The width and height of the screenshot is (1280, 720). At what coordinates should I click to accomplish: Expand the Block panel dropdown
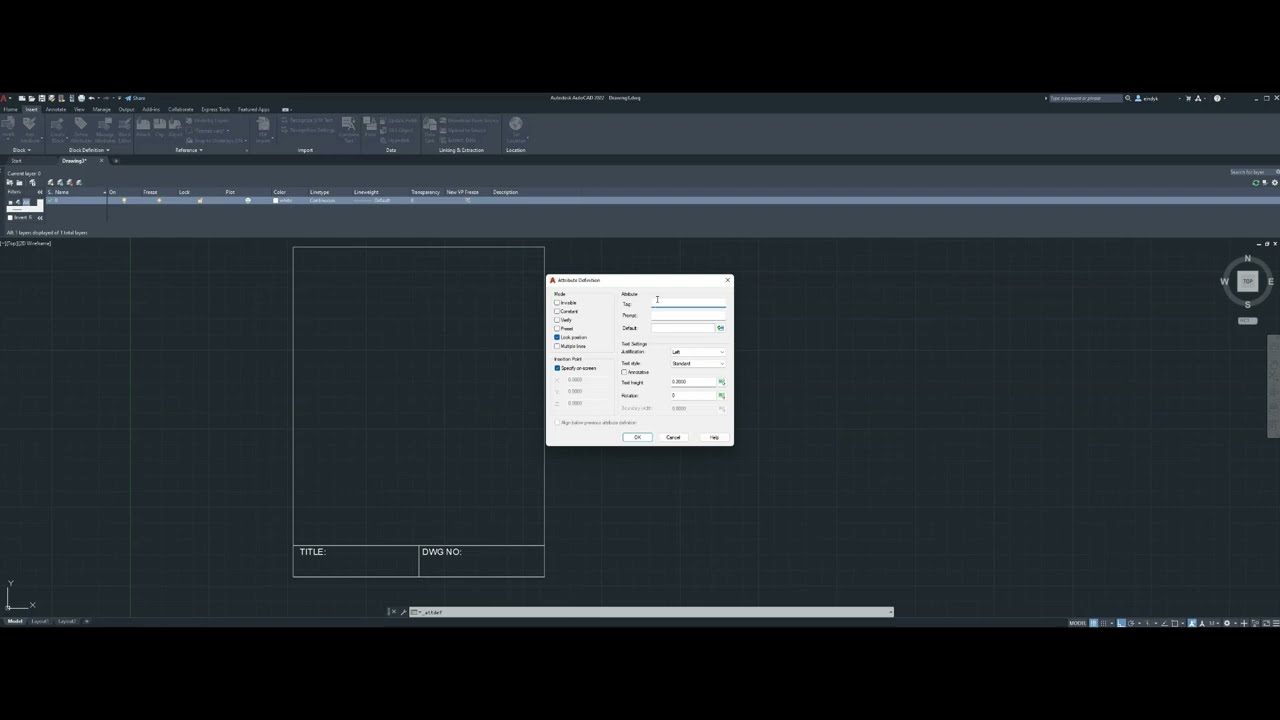21,150
